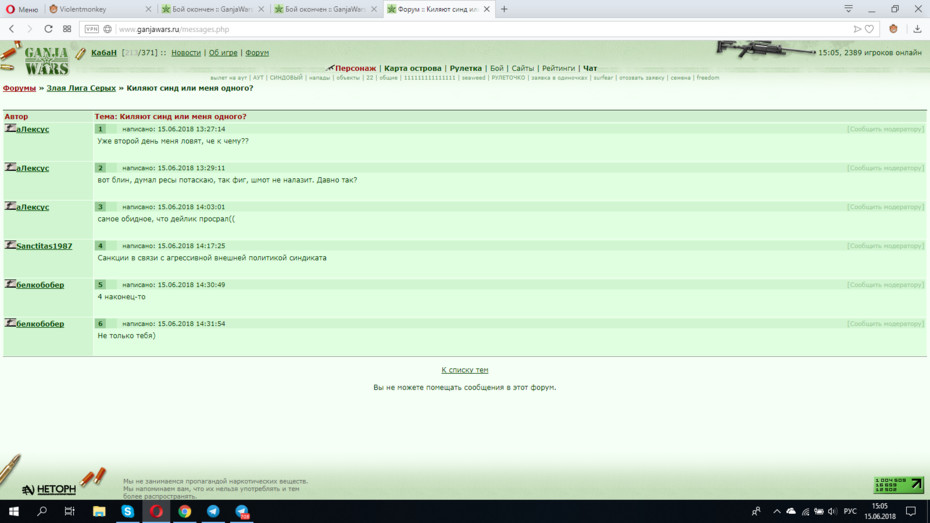Open аЛексус profile on post 1
The width and height of the screenshot is (930, 523).
point(33,129)
